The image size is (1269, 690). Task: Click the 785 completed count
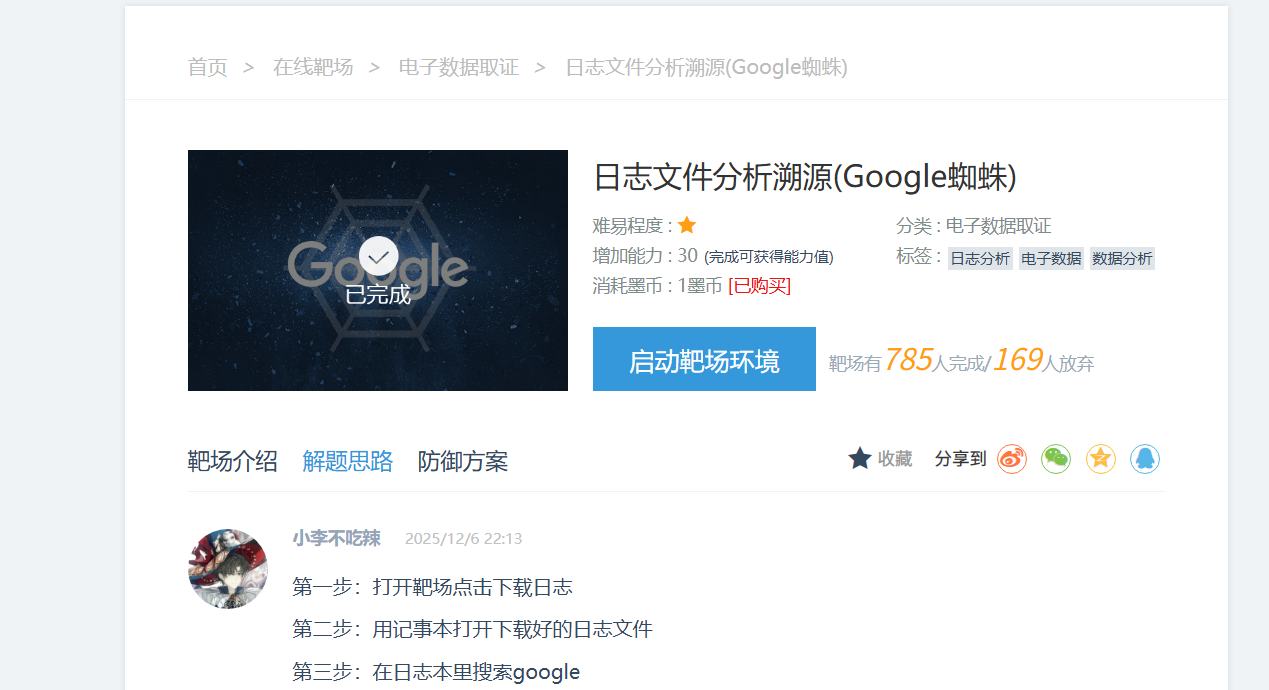click(x=909, y=359)
